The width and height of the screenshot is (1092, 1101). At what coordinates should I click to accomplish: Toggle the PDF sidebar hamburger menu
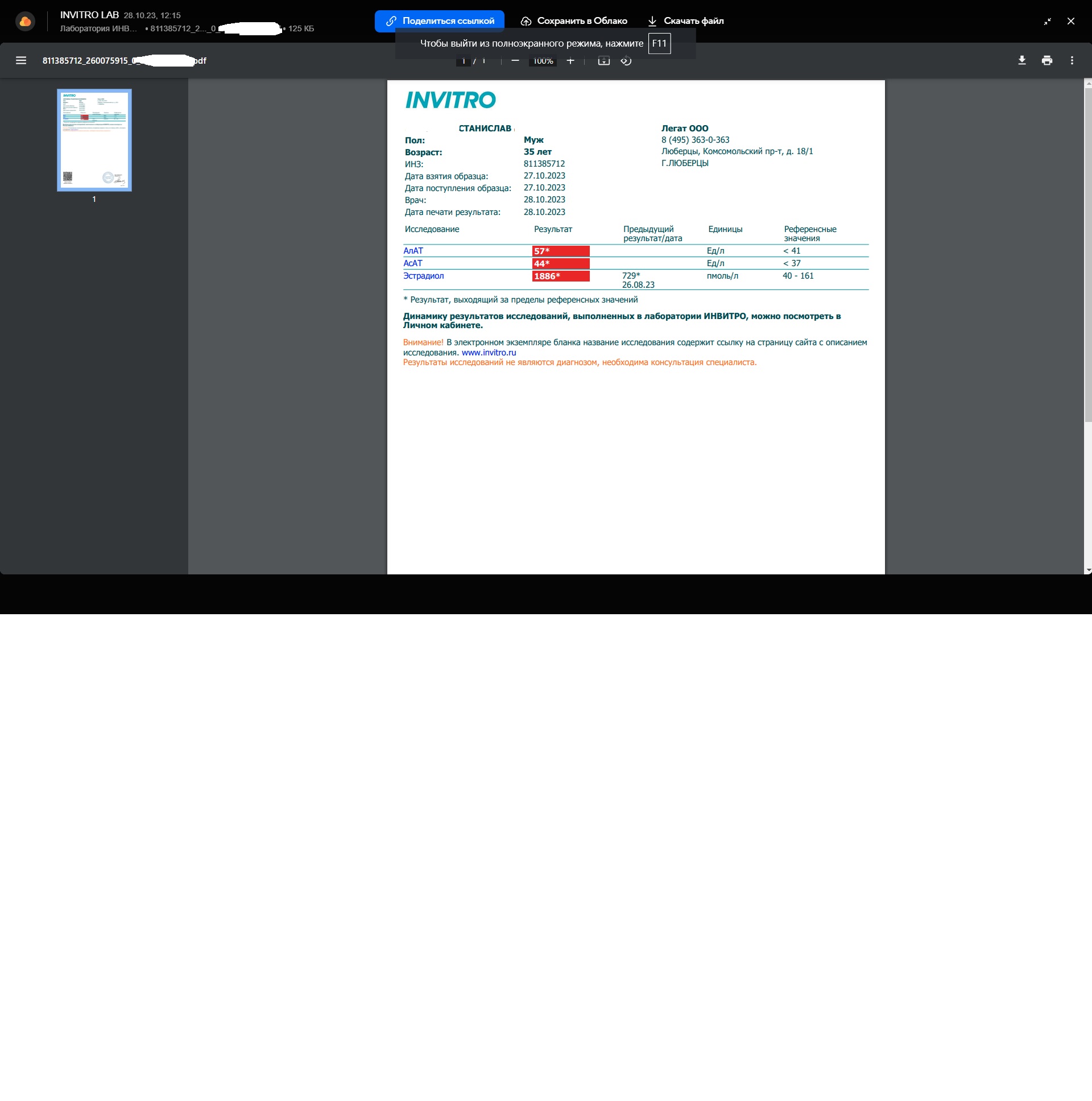[x=21, y=60]
